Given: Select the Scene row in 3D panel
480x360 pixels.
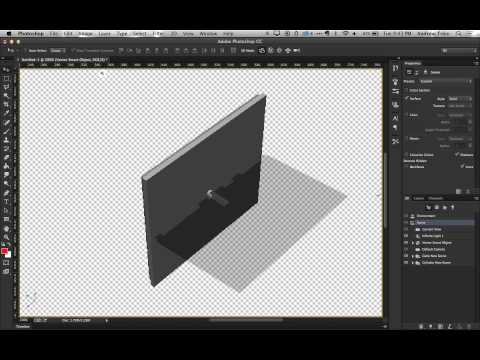Looking at the screenshot, I should (x=439, y=223).
